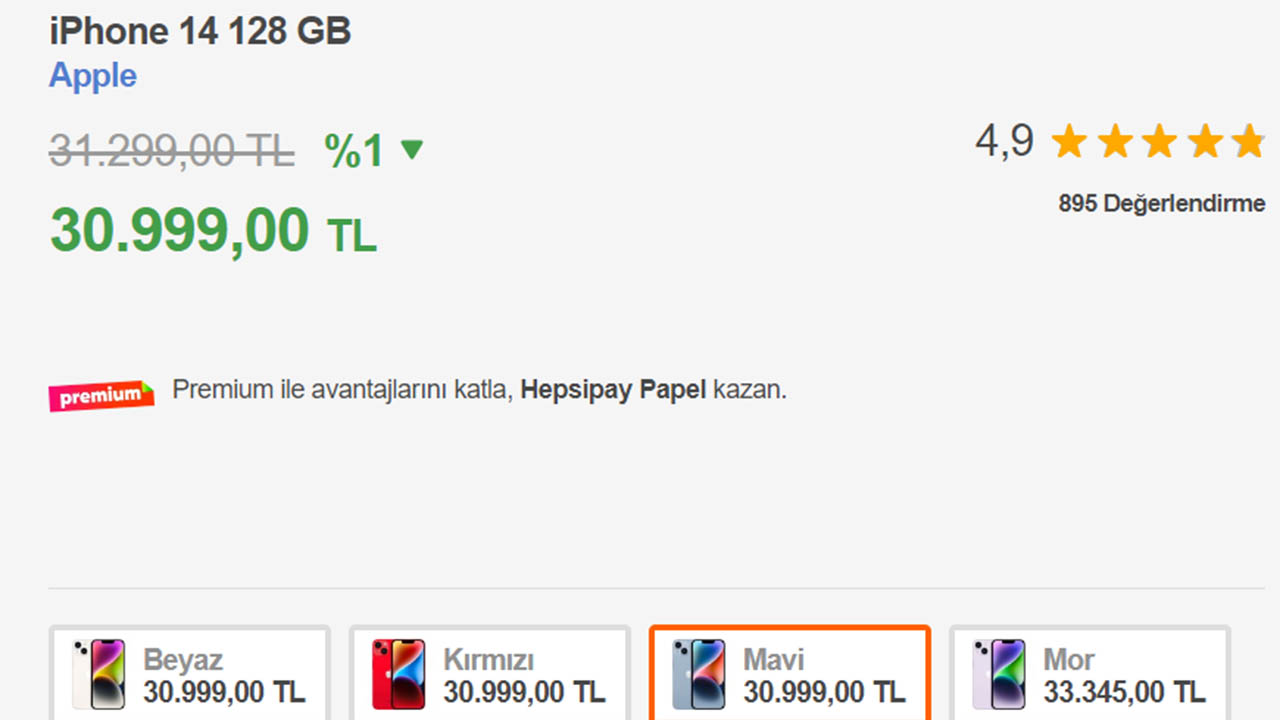Click the Hepsipay Papel bold text
1280x720 pixels.
tap(613, 390)
